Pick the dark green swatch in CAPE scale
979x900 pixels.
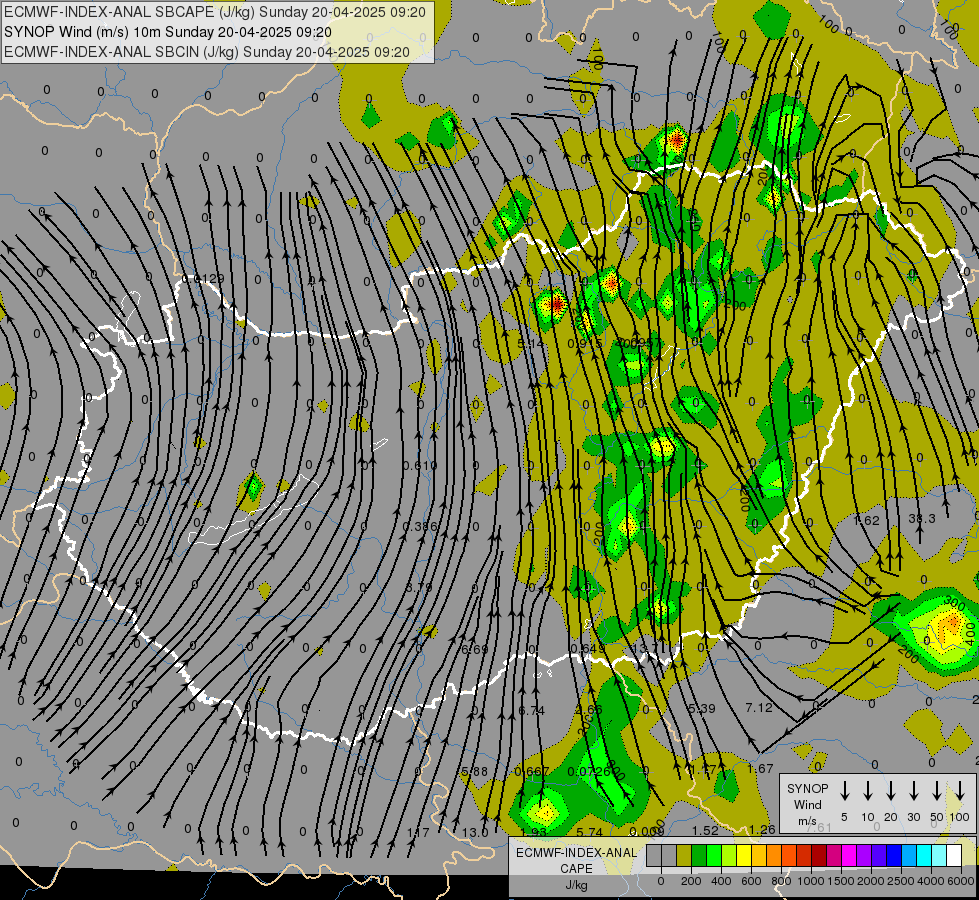pos(699,855)
